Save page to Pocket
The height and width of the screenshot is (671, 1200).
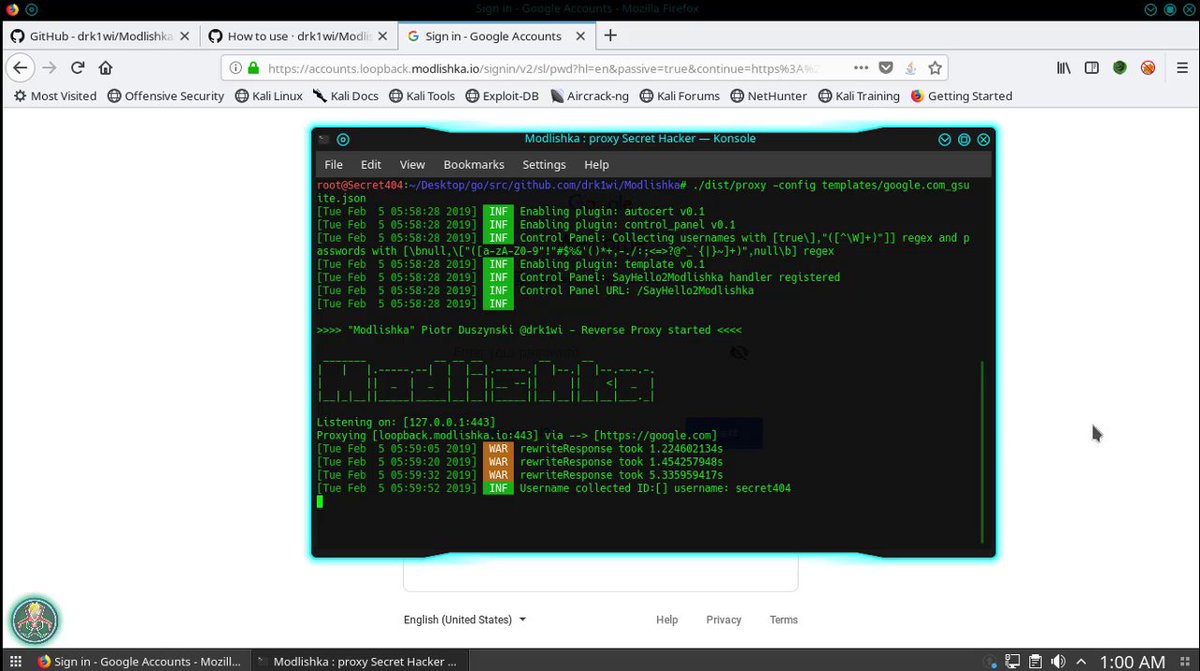point(886,68)
